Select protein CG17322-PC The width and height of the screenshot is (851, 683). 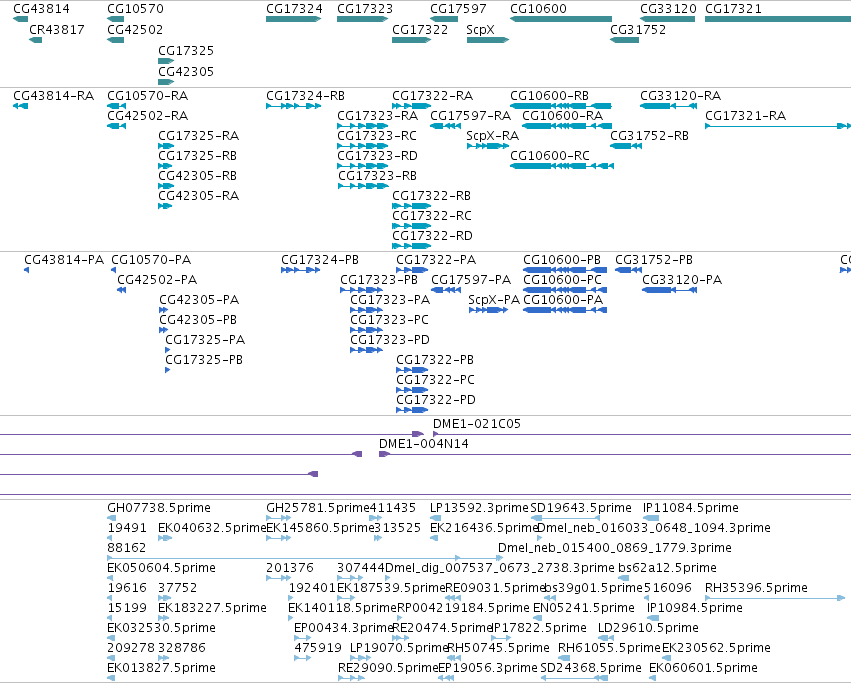[x=435, y=380]
